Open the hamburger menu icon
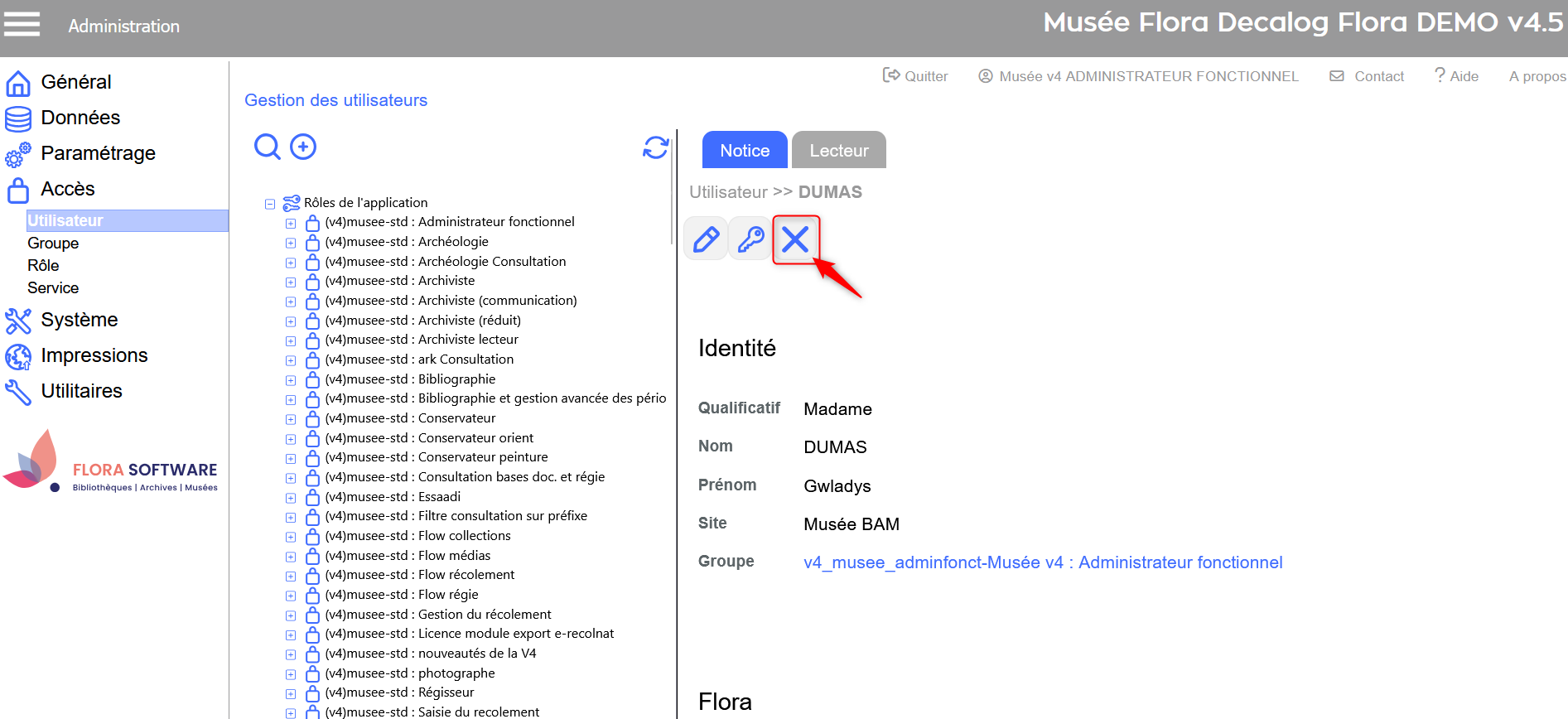This screenshot has width=1568, height=719. pos(22,25)
